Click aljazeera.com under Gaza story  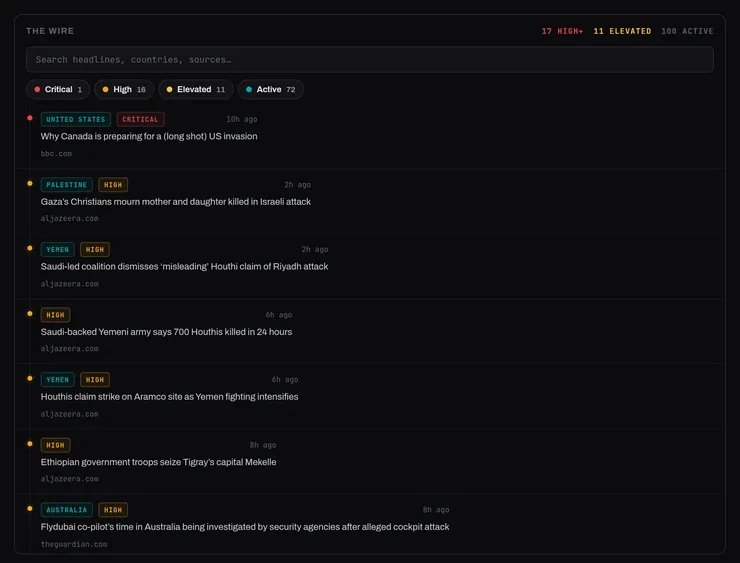69,218
